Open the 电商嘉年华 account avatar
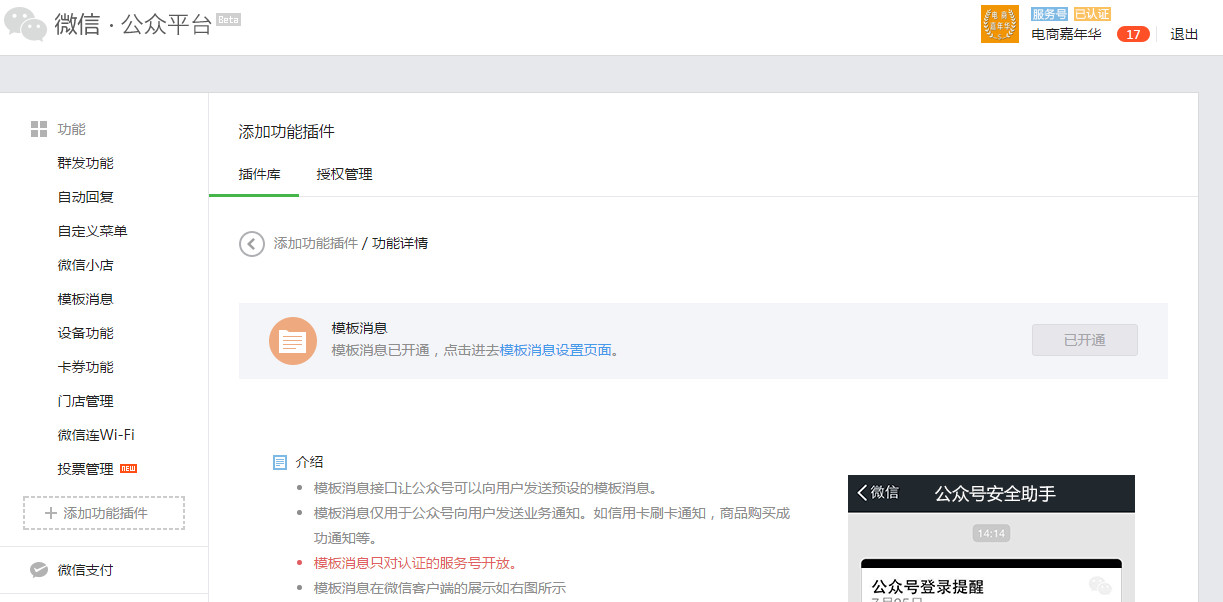The image size is (1223, 602). (1000, 24)
